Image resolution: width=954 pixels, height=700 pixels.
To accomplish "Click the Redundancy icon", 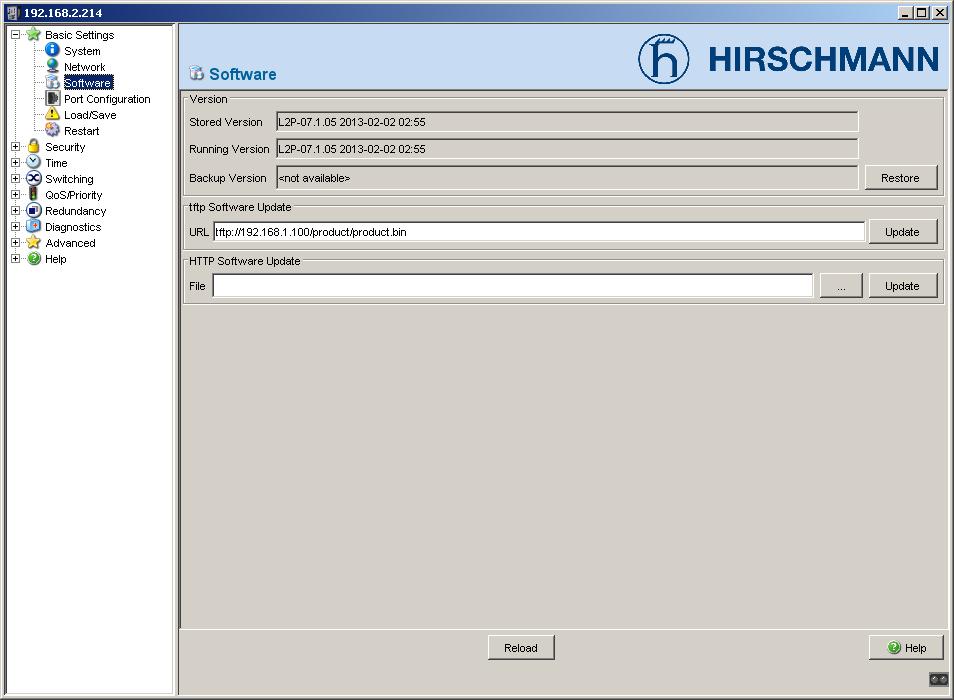I will coord(33,210).
